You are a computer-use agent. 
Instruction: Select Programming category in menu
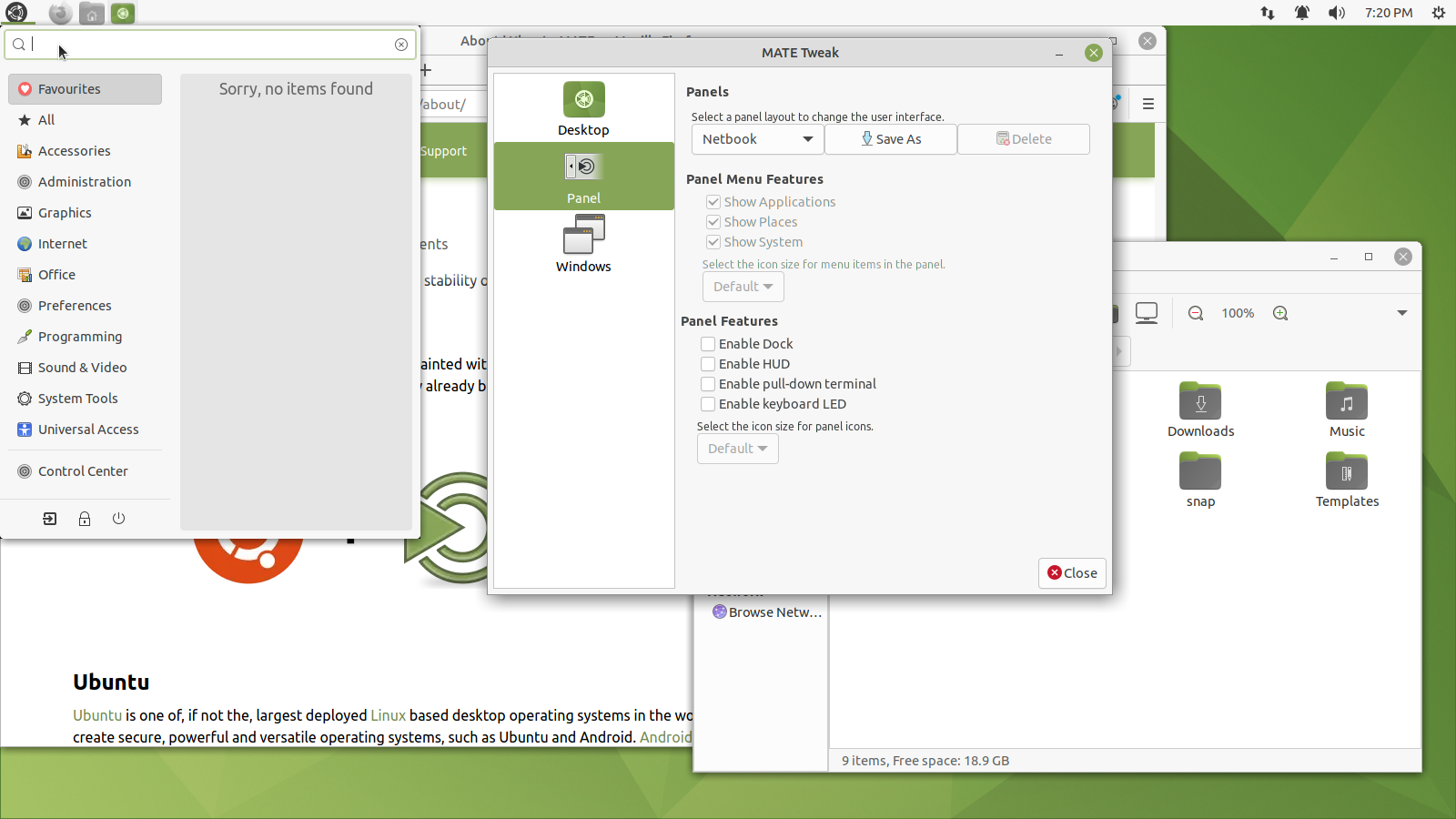pyautogui.click(x=85, y=337)
